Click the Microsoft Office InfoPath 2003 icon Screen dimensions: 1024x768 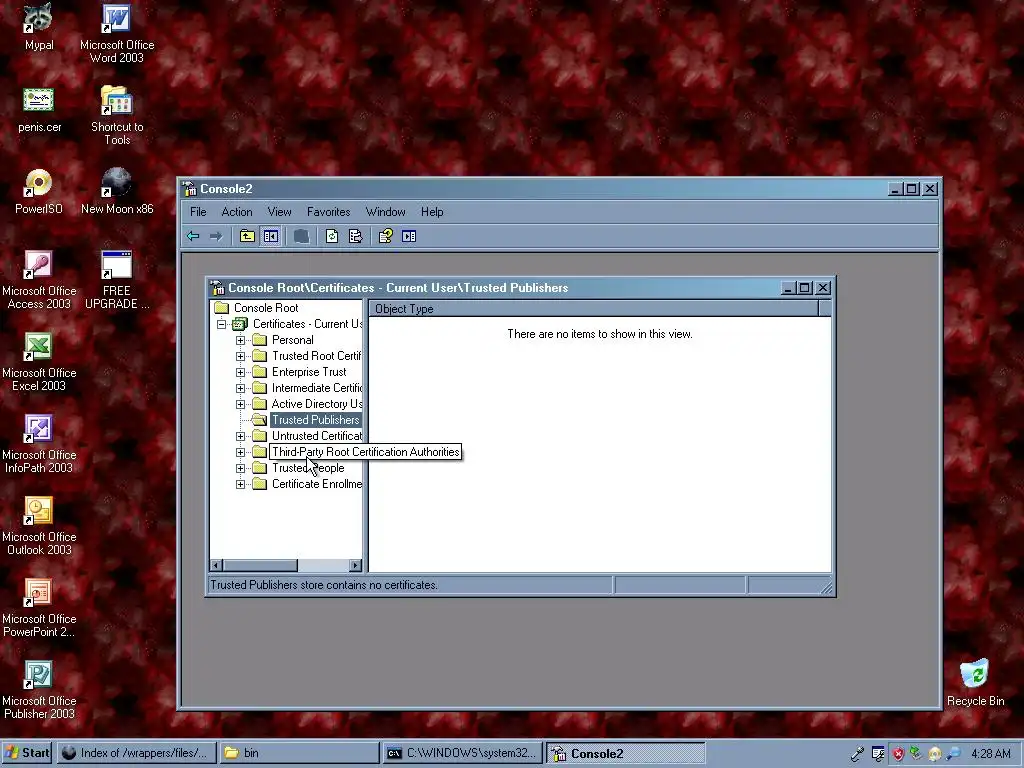(x=39, y=444)
